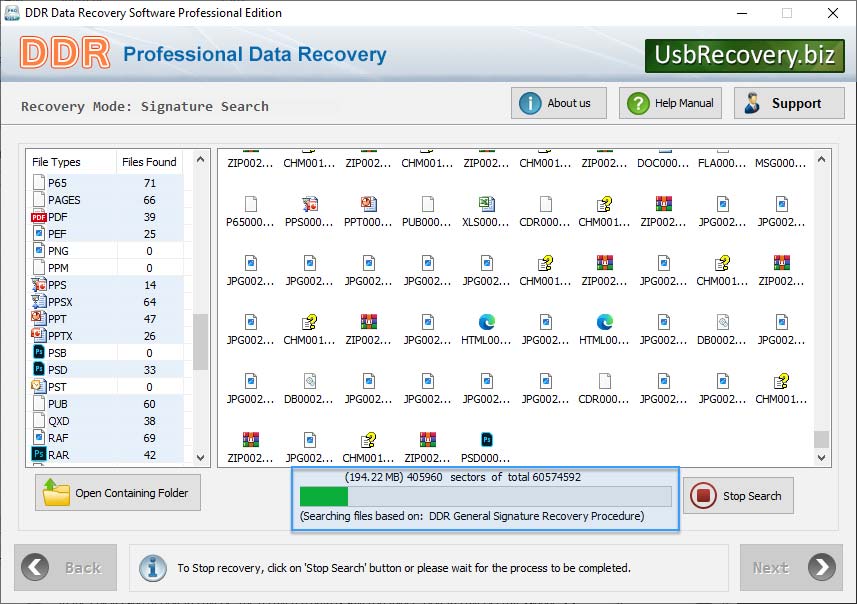
Task: Go Back to the previous step
Action: (66, 567)
